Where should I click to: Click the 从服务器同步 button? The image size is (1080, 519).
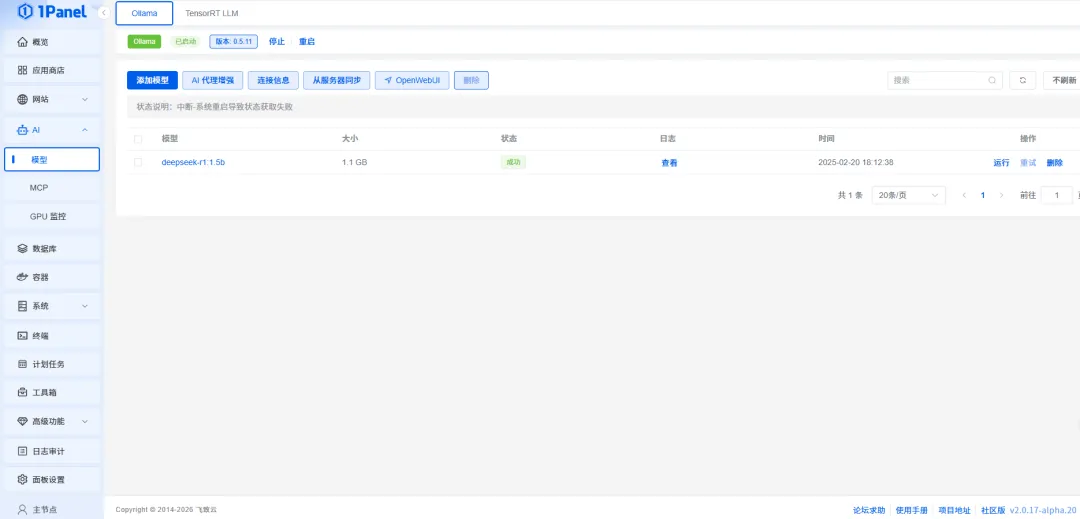pos(337,81)
